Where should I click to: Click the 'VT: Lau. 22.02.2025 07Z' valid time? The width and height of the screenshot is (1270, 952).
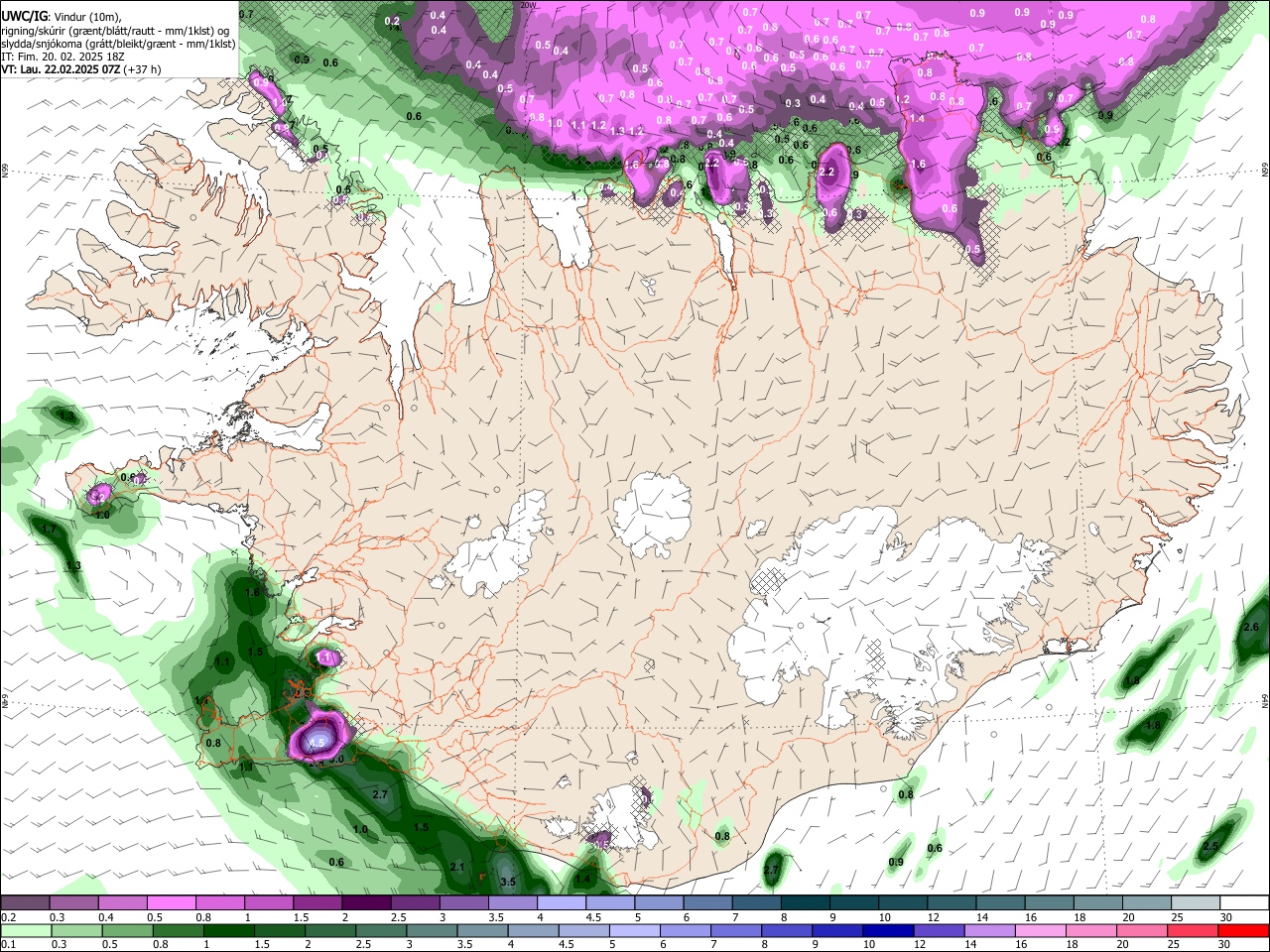point(61,69)
